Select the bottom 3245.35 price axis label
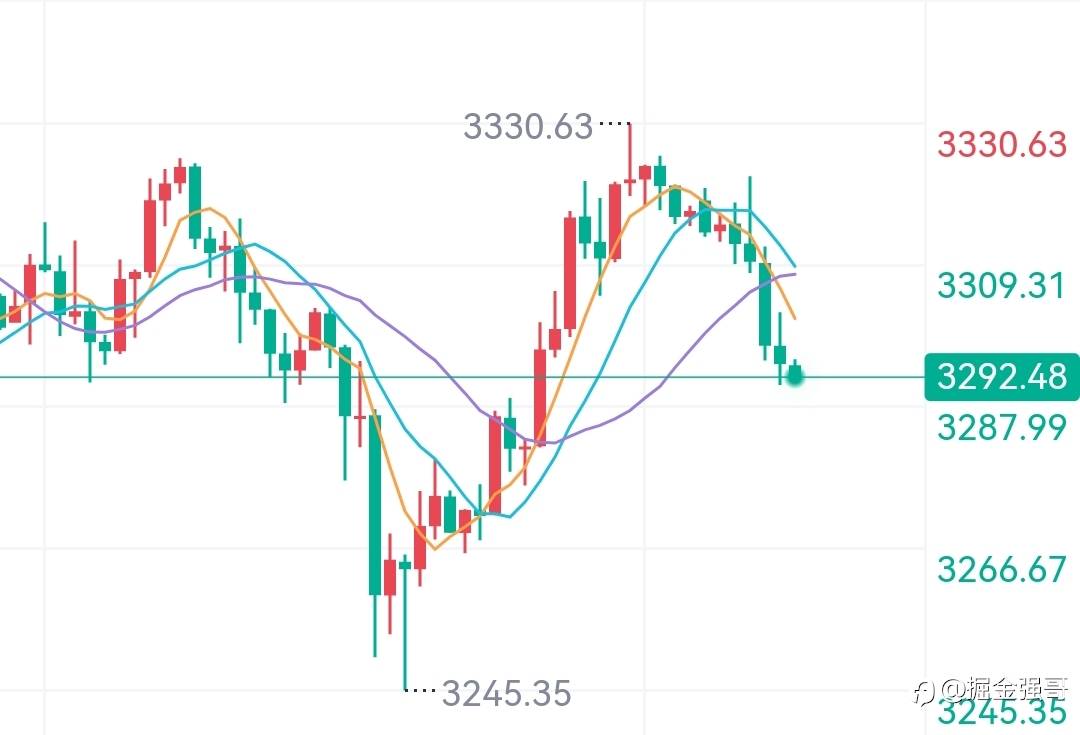The height and width of the screenshot is (735, 1080). click(1002, 712)
